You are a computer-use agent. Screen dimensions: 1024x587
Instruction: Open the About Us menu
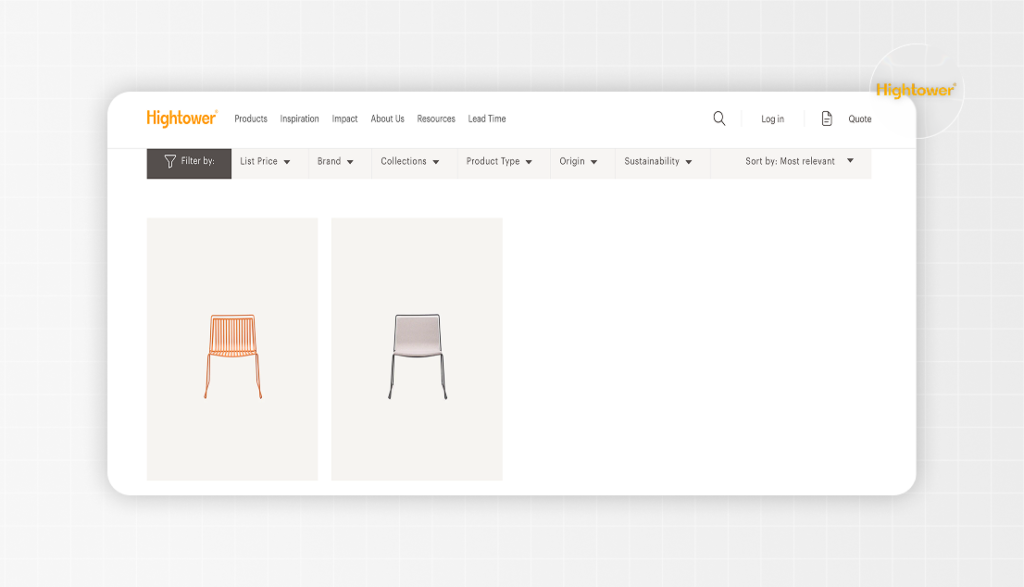coord(387,119)
